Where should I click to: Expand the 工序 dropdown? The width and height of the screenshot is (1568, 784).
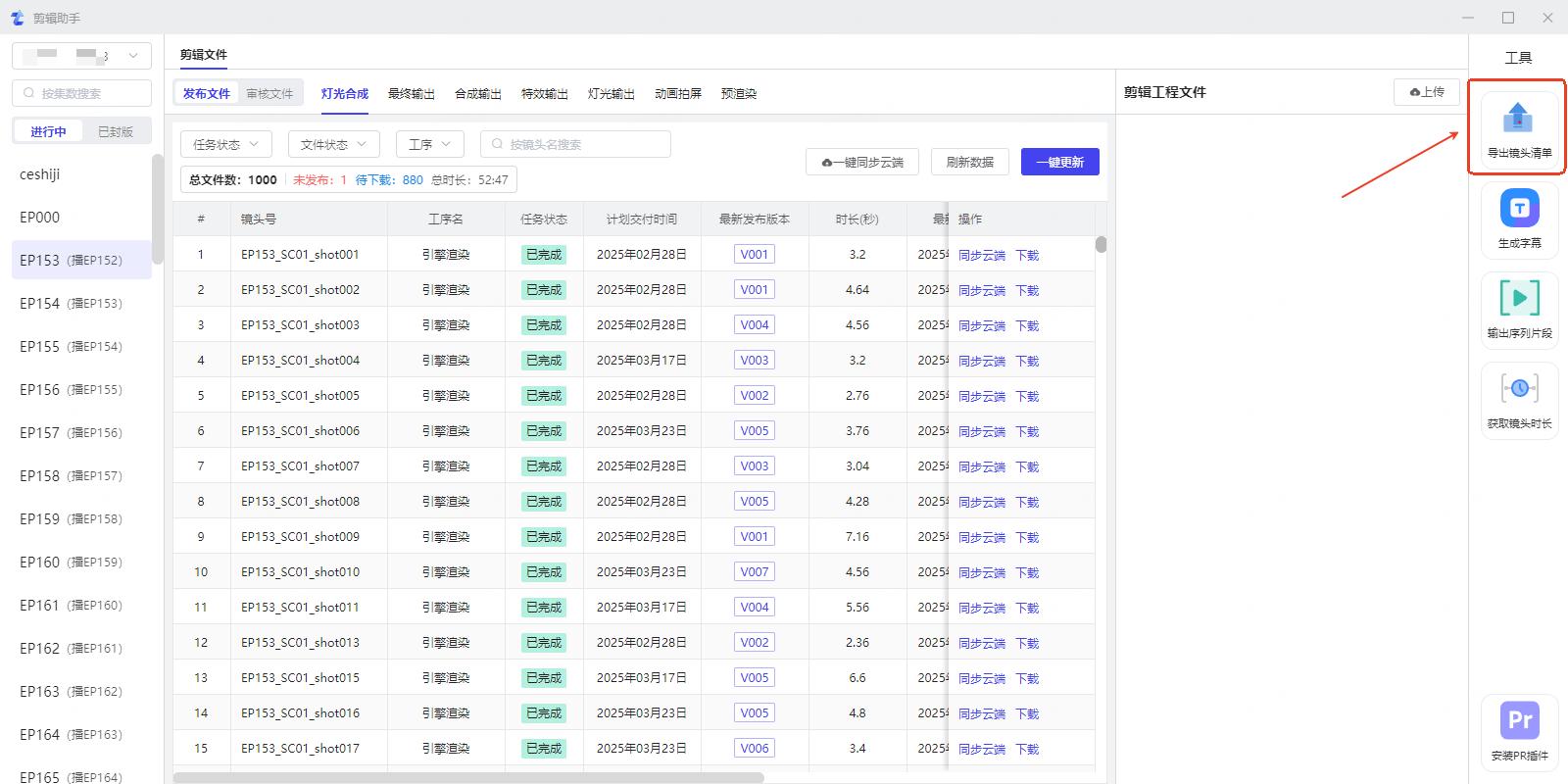(x=429, y=144)
